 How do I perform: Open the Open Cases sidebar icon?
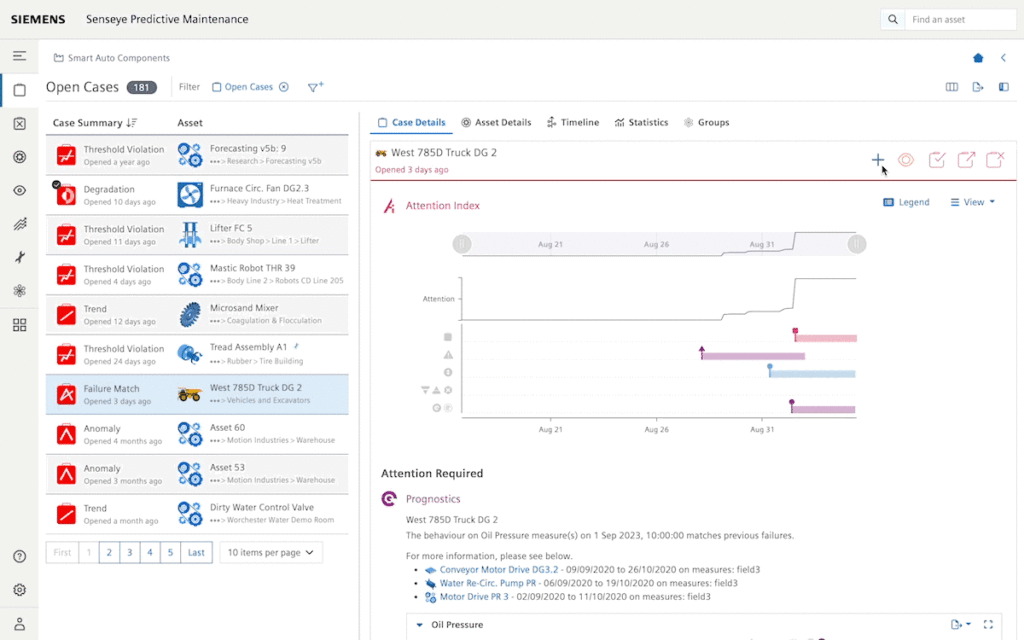(20, 90)
